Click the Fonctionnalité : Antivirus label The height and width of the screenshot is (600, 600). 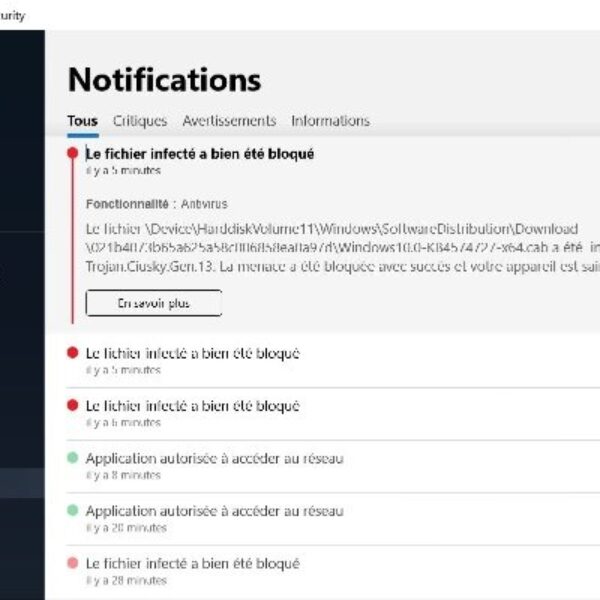click(143, 203)
